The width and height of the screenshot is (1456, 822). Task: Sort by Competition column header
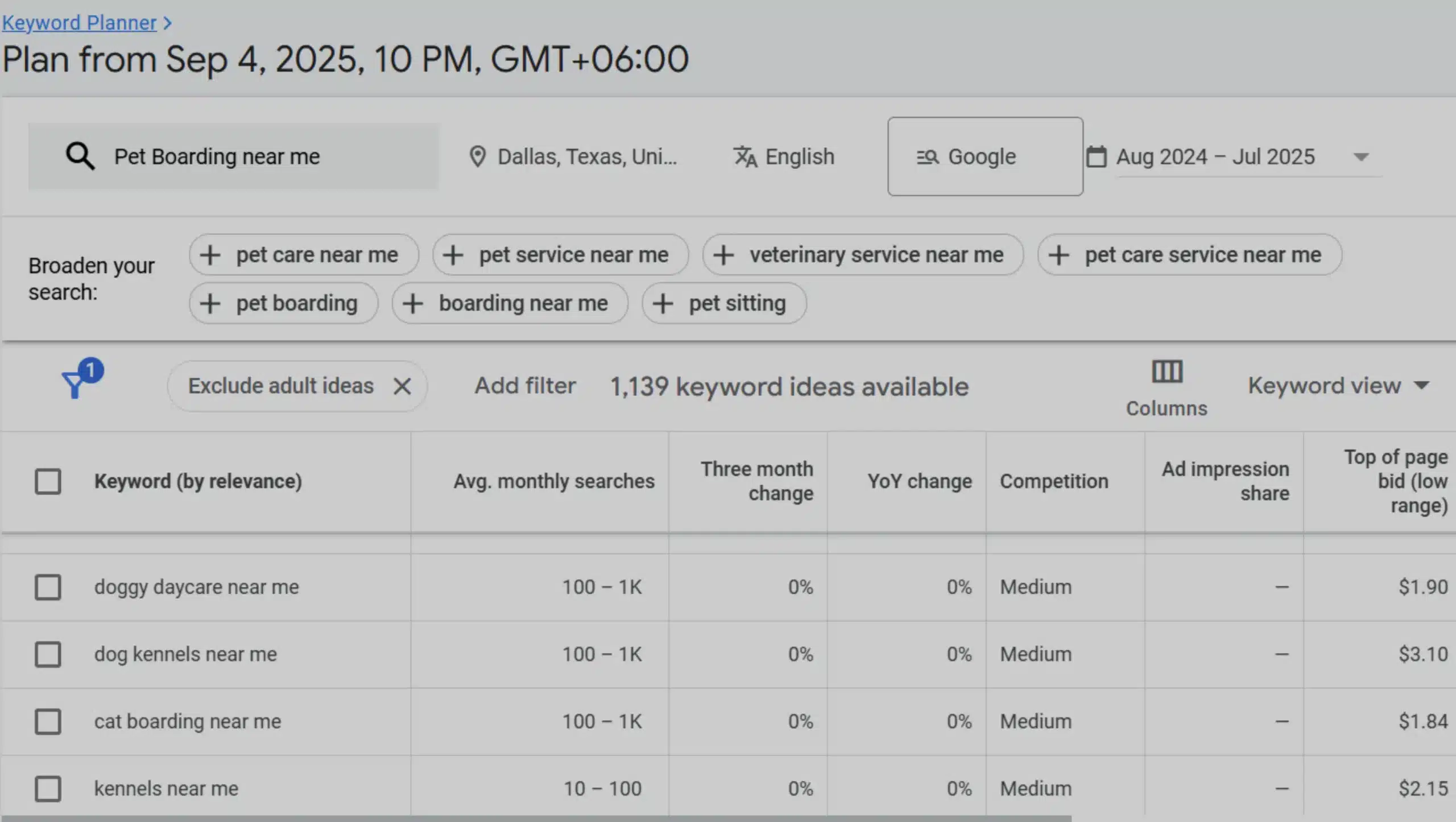click(x=1054, y=481)
